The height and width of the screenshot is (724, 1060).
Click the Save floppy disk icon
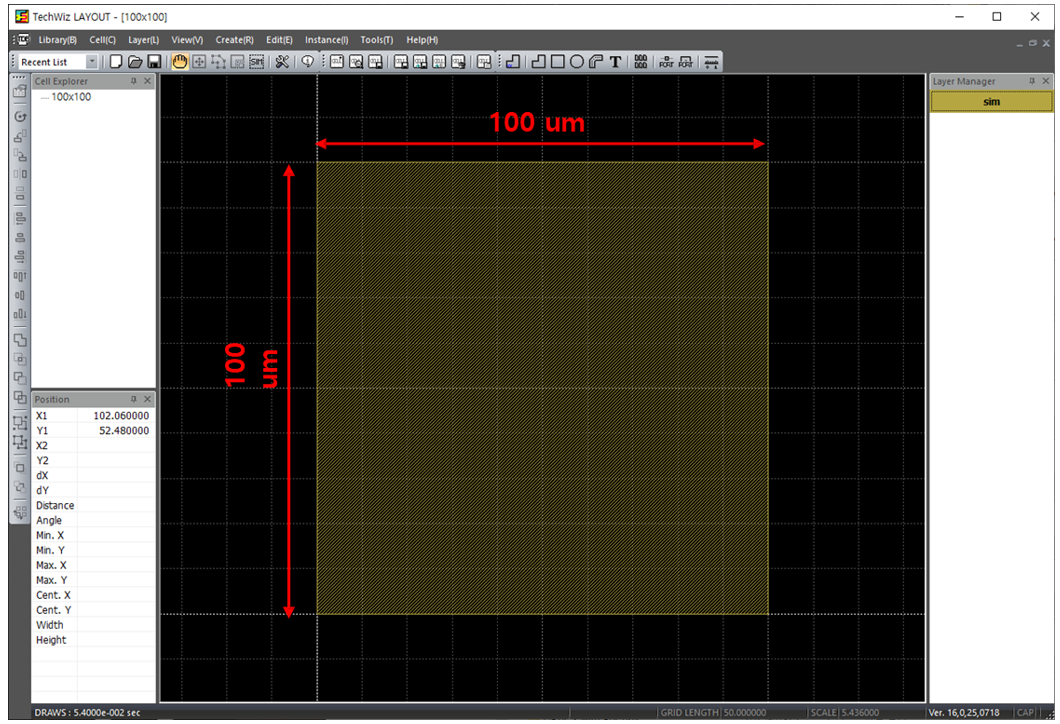(x=154, y=62)
